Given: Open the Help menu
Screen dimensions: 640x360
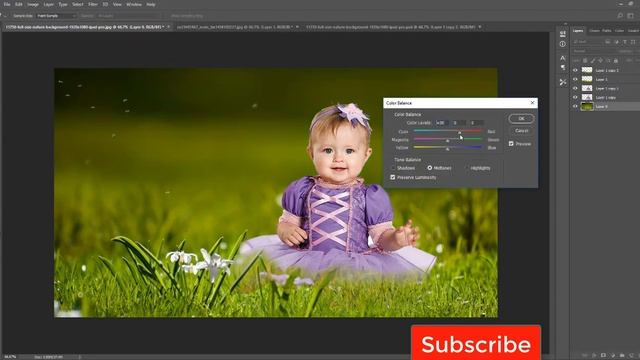Looking at the screenshot, I should [151, 4].
